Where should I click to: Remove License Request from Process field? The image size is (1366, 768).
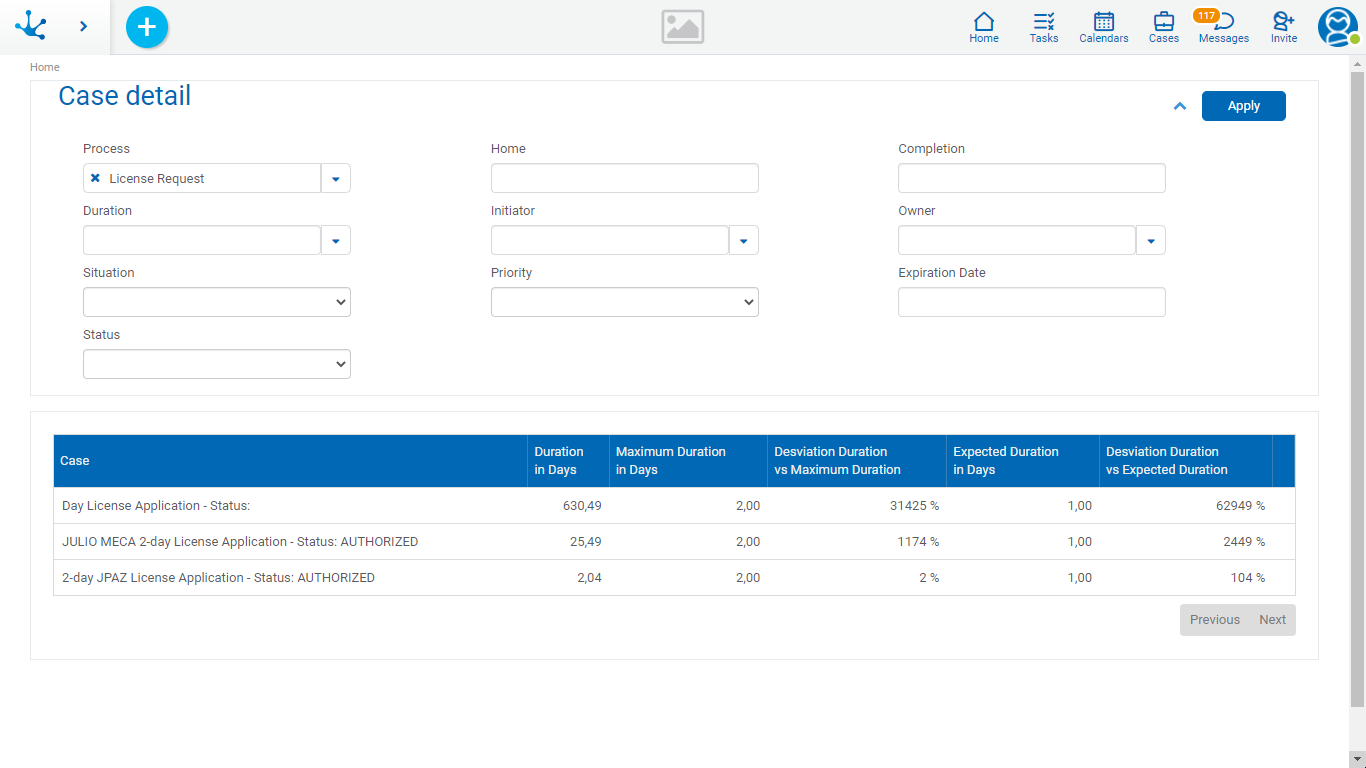coord(95,178)
